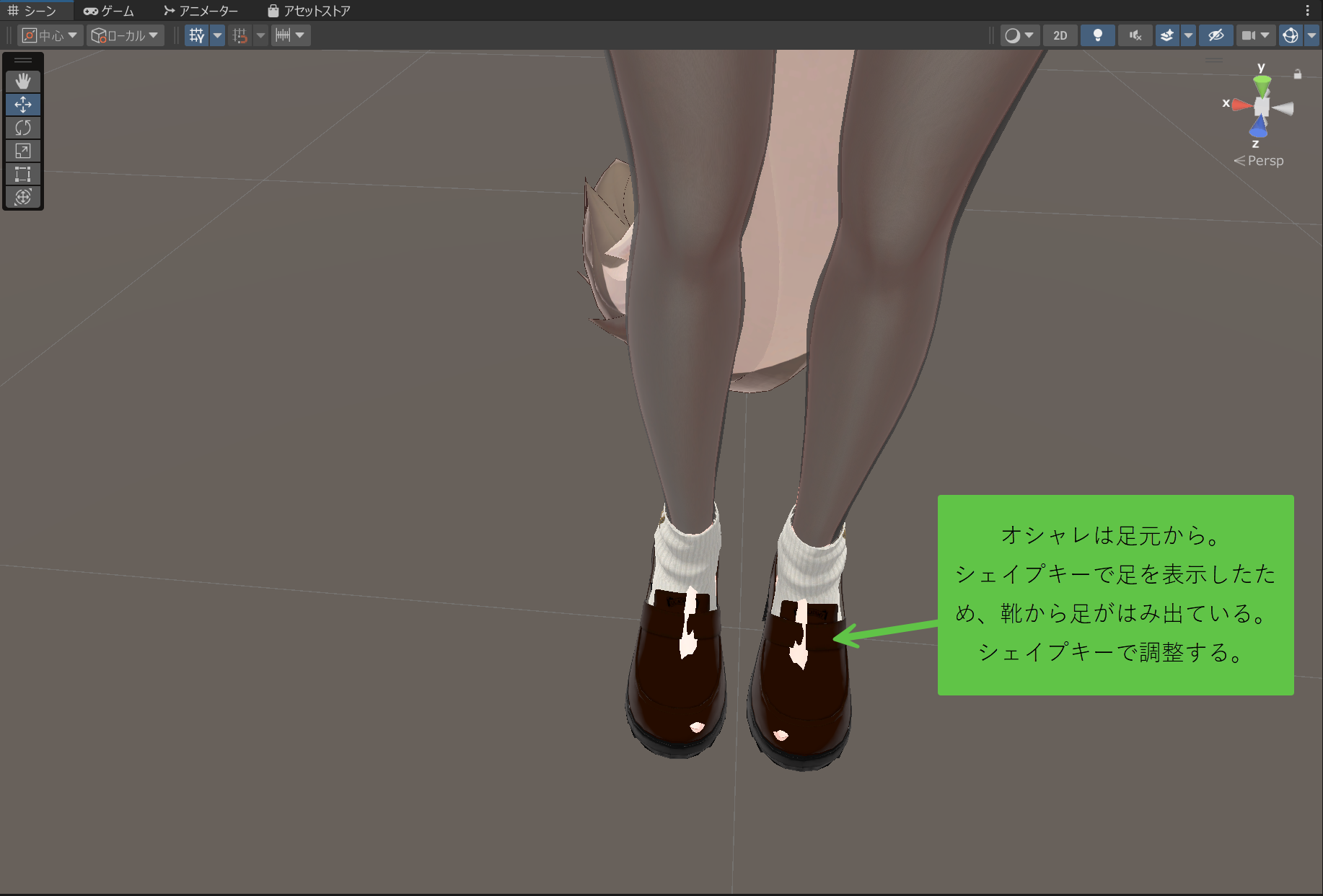Toggle hidden objects scene visibility
This screenshot has height=896, width=1323.
tap(1216, 35)
